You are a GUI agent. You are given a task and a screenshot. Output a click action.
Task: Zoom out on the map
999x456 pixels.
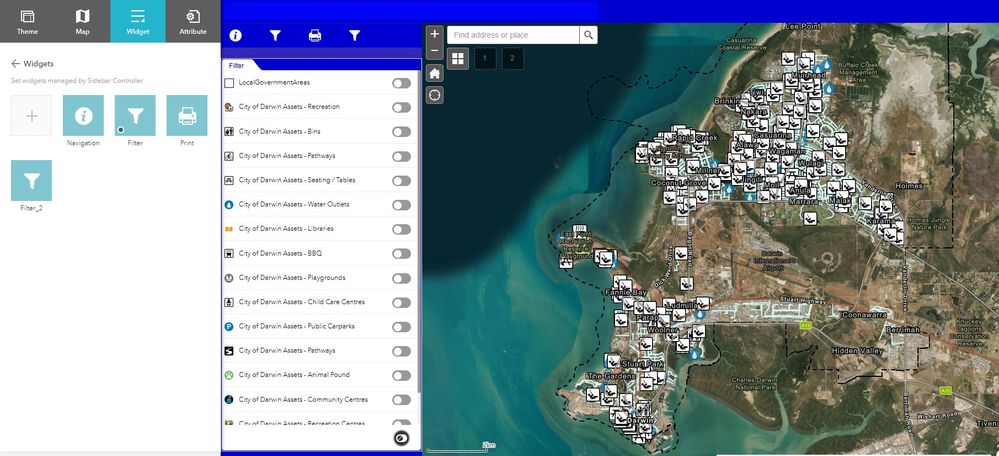pyautogui.click(x=435, y=50)
